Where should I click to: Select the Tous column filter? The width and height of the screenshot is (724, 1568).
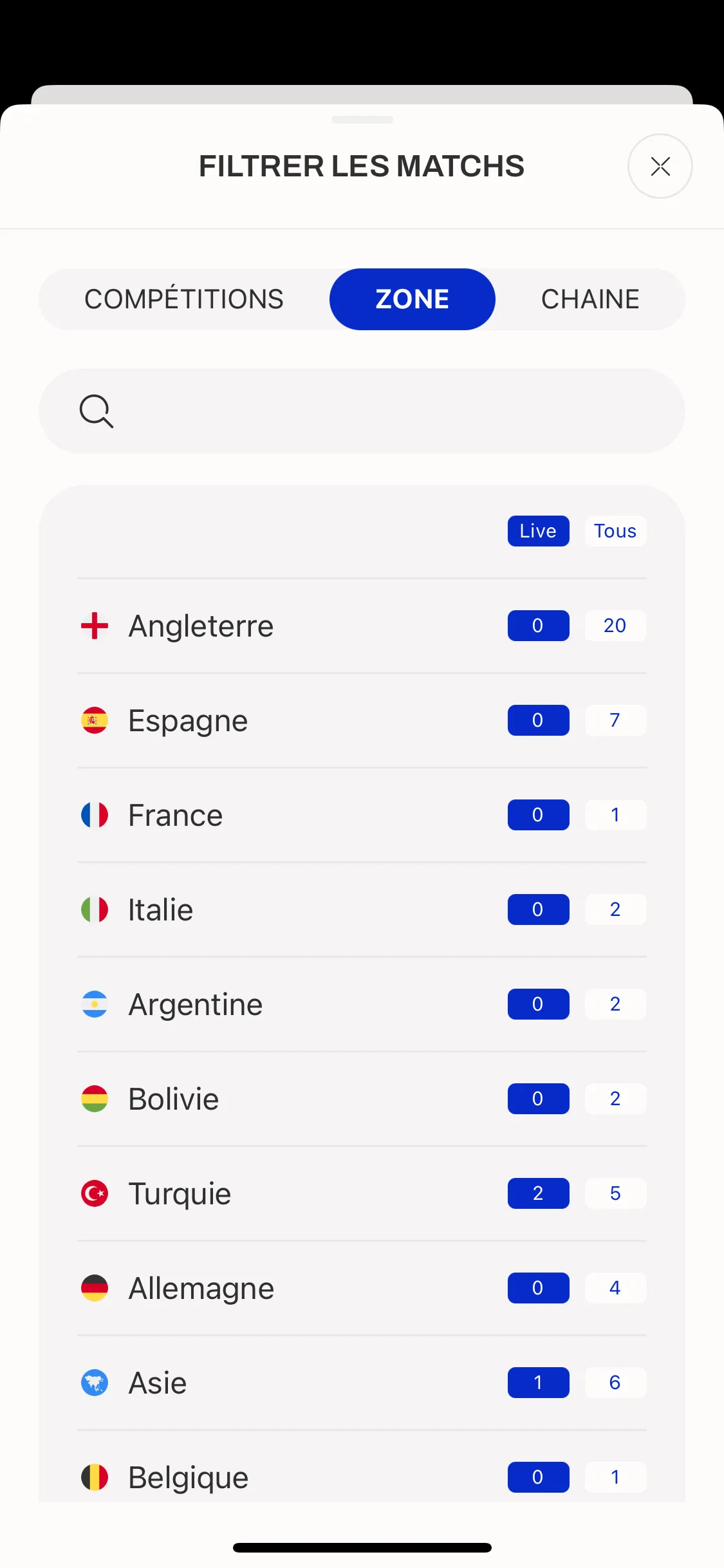(615, 531)
